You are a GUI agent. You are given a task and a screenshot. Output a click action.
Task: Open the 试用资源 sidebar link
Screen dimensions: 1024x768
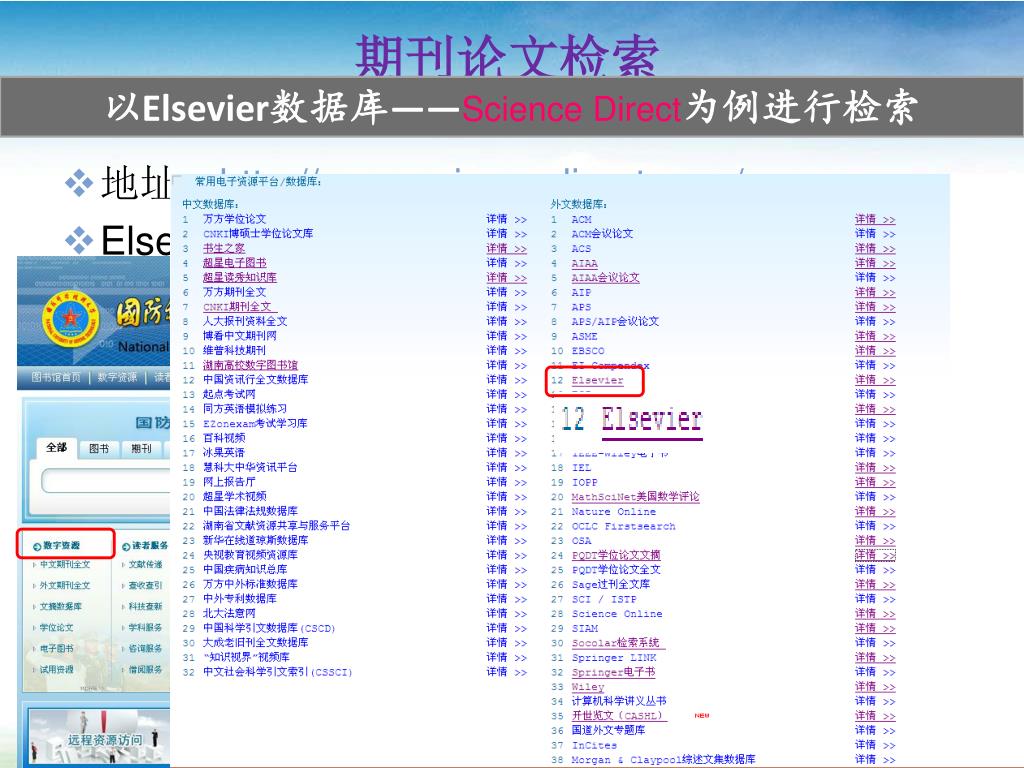(56, 669)
